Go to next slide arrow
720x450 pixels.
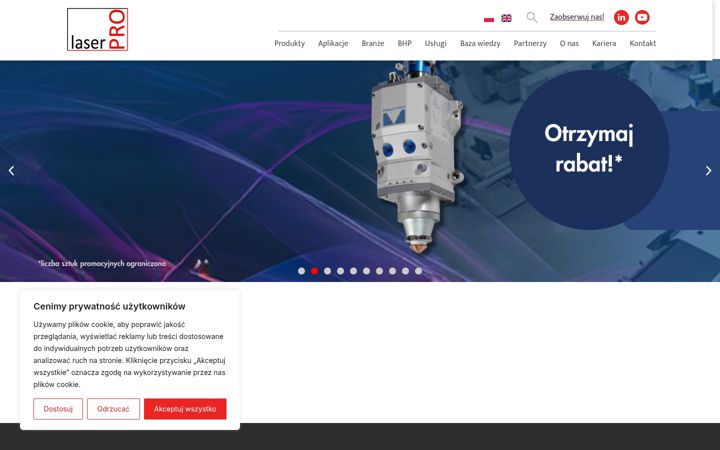click(x=708, y=171)
